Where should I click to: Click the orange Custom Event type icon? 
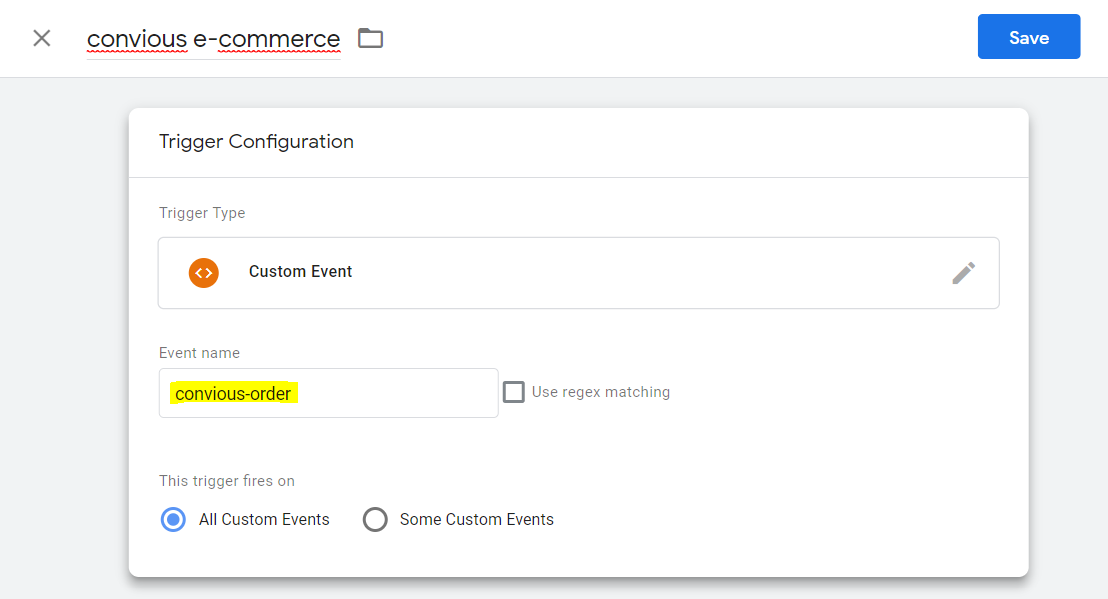tap(204, 272)
